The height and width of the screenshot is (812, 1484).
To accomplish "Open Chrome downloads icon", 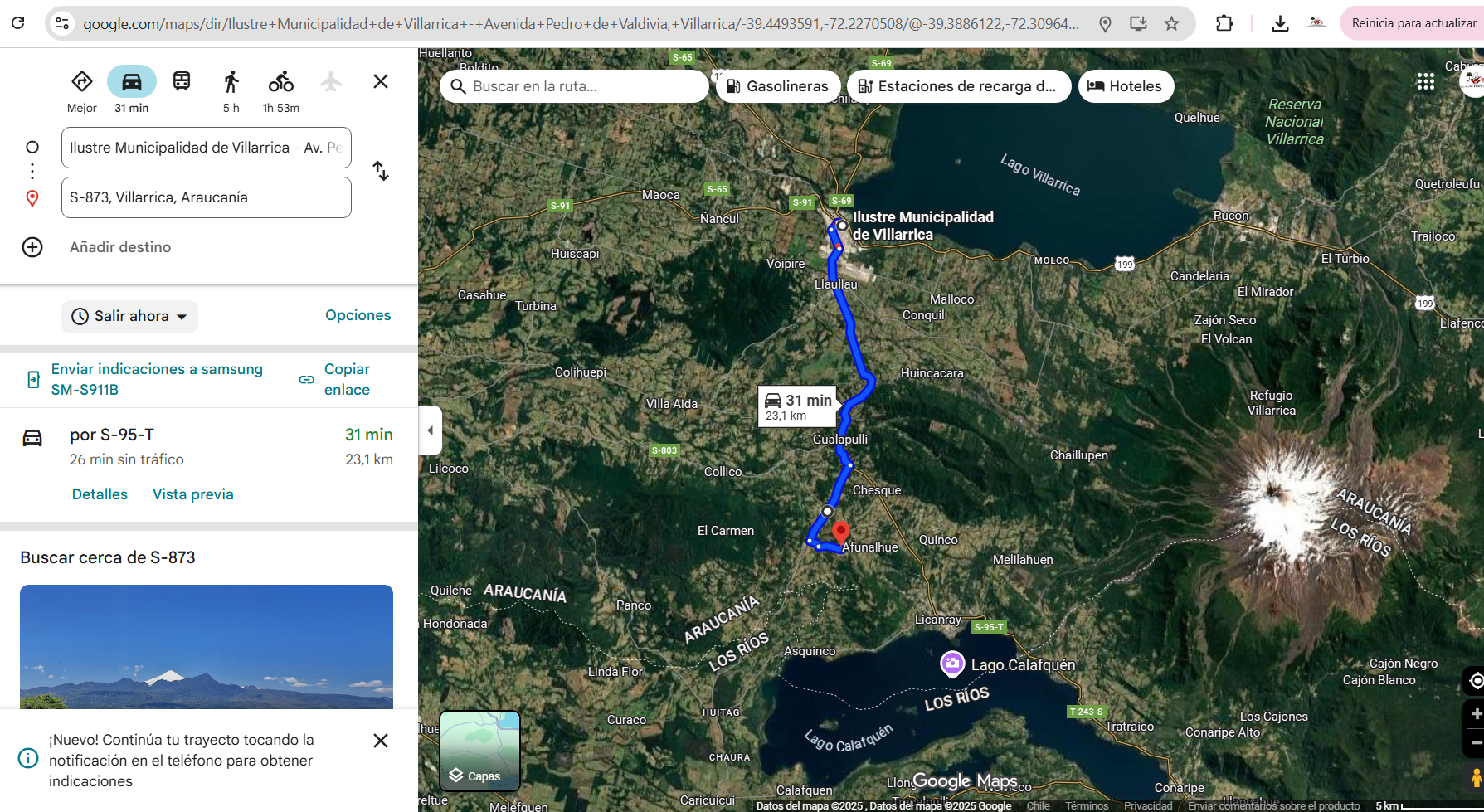I will 1280,24.
